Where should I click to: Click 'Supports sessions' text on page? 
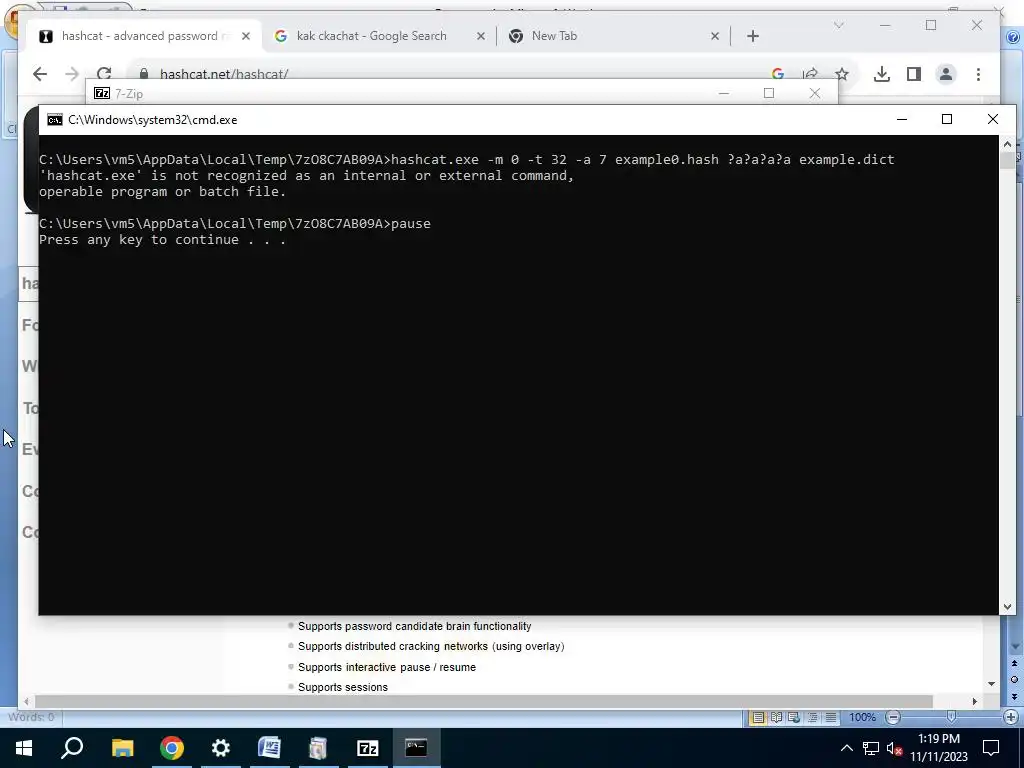[343, 688]
